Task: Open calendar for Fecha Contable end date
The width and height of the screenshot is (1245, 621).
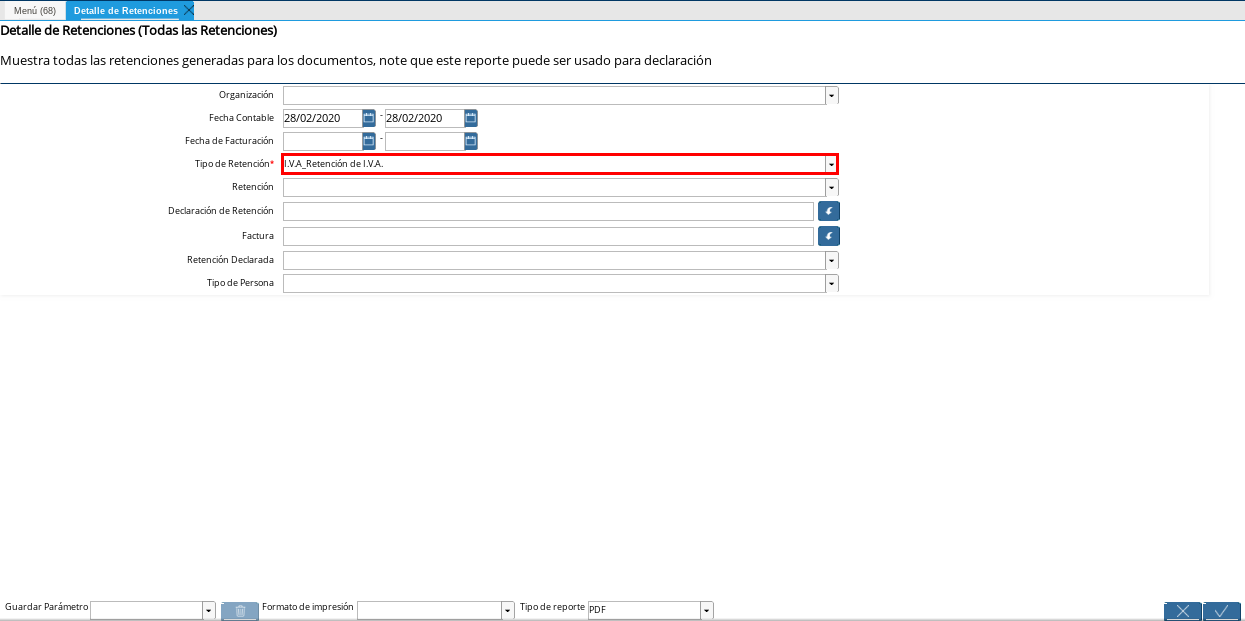Action: pos(471,118)
